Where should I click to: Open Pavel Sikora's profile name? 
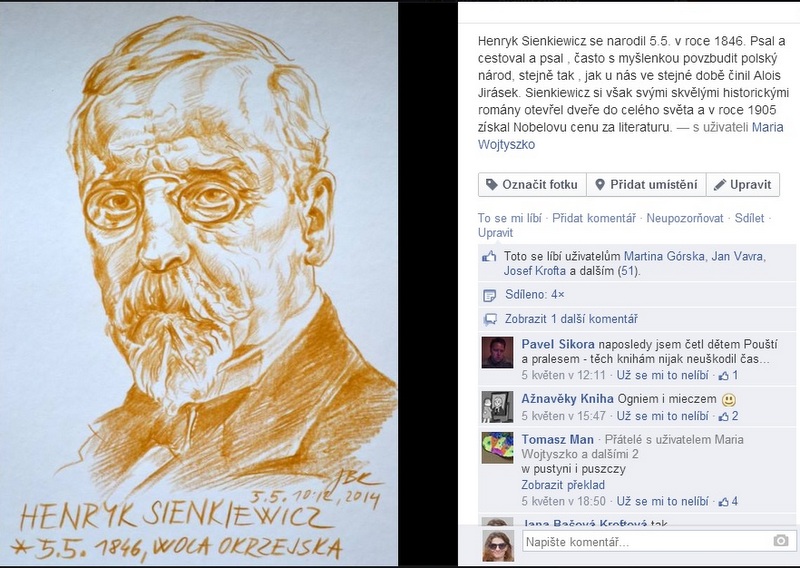[558, 344]
